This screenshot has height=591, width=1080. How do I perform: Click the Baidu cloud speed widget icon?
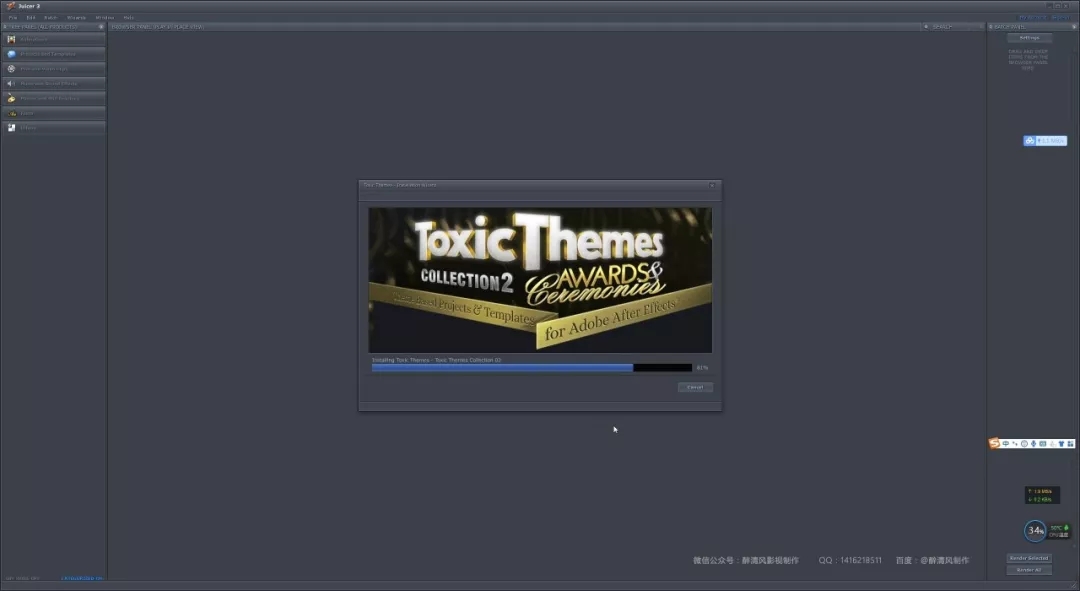1029,141
